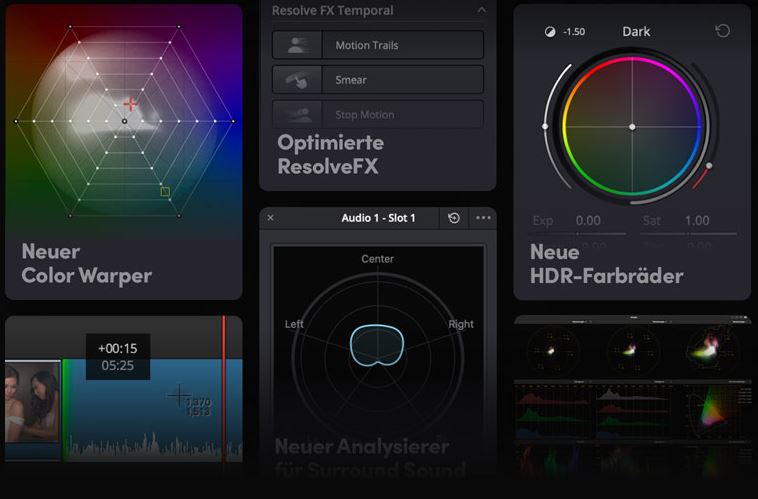Image resolution: width=758 pixels, height=499 pixels.
Task: Click the Smear effect hand icon
Action: (x=297, y=80)
